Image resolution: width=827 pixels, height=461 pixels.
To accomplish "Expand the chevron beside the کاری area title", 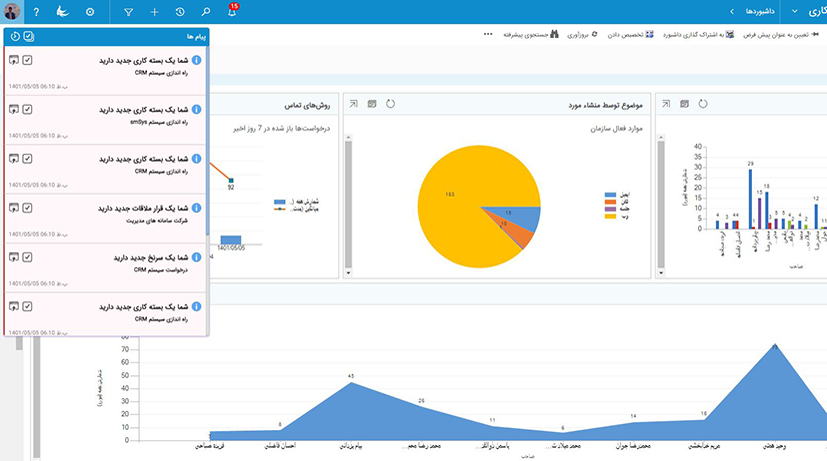I will (x=794, y=11).
